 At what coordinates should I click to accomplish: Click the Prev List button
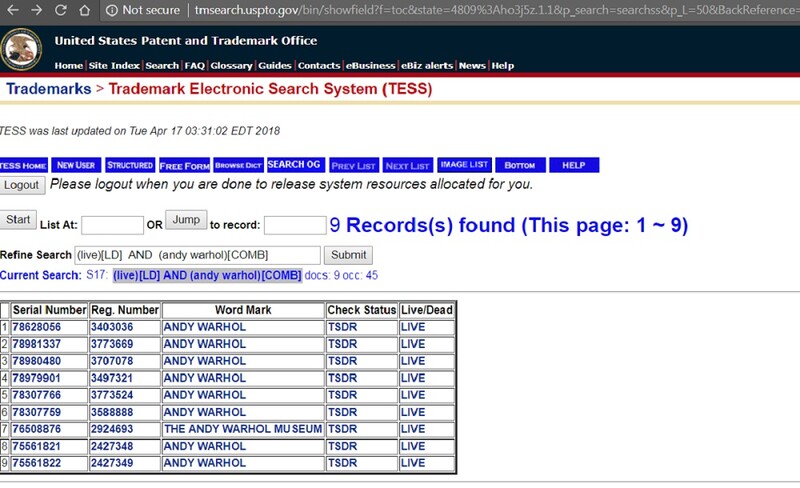coord(354,165)
